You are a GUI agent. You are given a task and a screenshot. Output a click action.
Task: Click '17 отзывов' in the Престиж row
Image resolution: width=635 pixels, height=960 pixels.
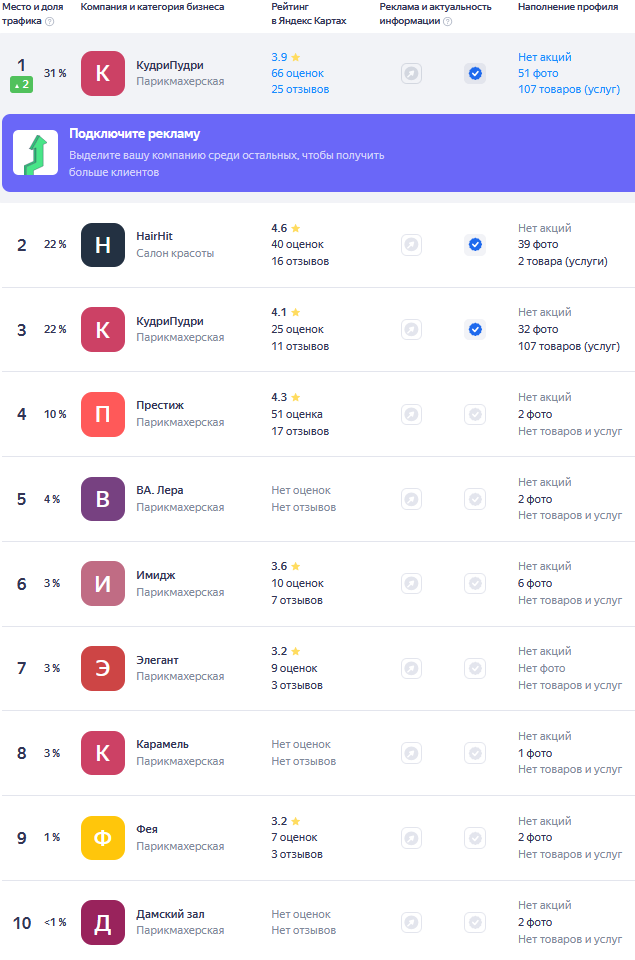pyautogui.click(x=300, y=432)
